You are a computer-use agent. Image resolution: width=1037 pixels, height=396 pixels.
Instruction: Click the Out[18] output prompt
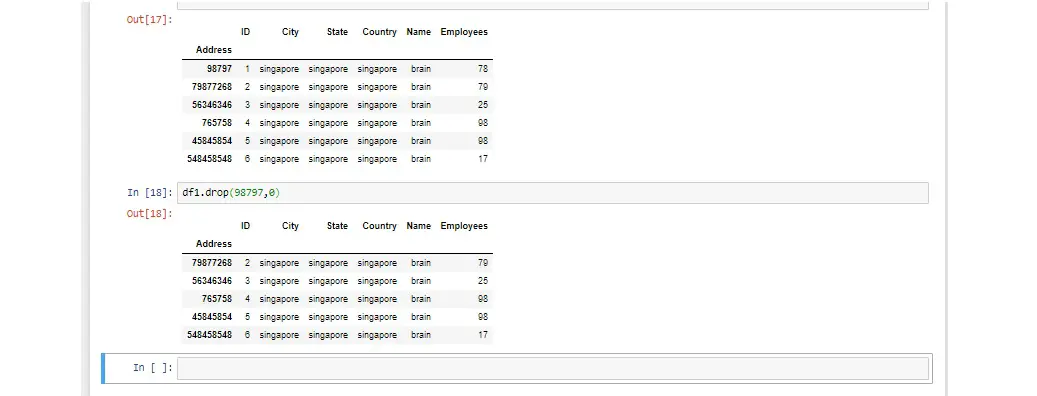[x=149, y=214]
